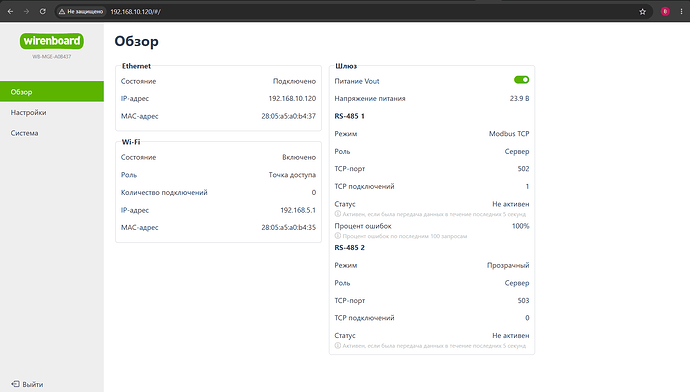Click Ethernet state 'Подключено'
Image resolution: width=690 pixels, height=392 pixels.
point(294,81)
